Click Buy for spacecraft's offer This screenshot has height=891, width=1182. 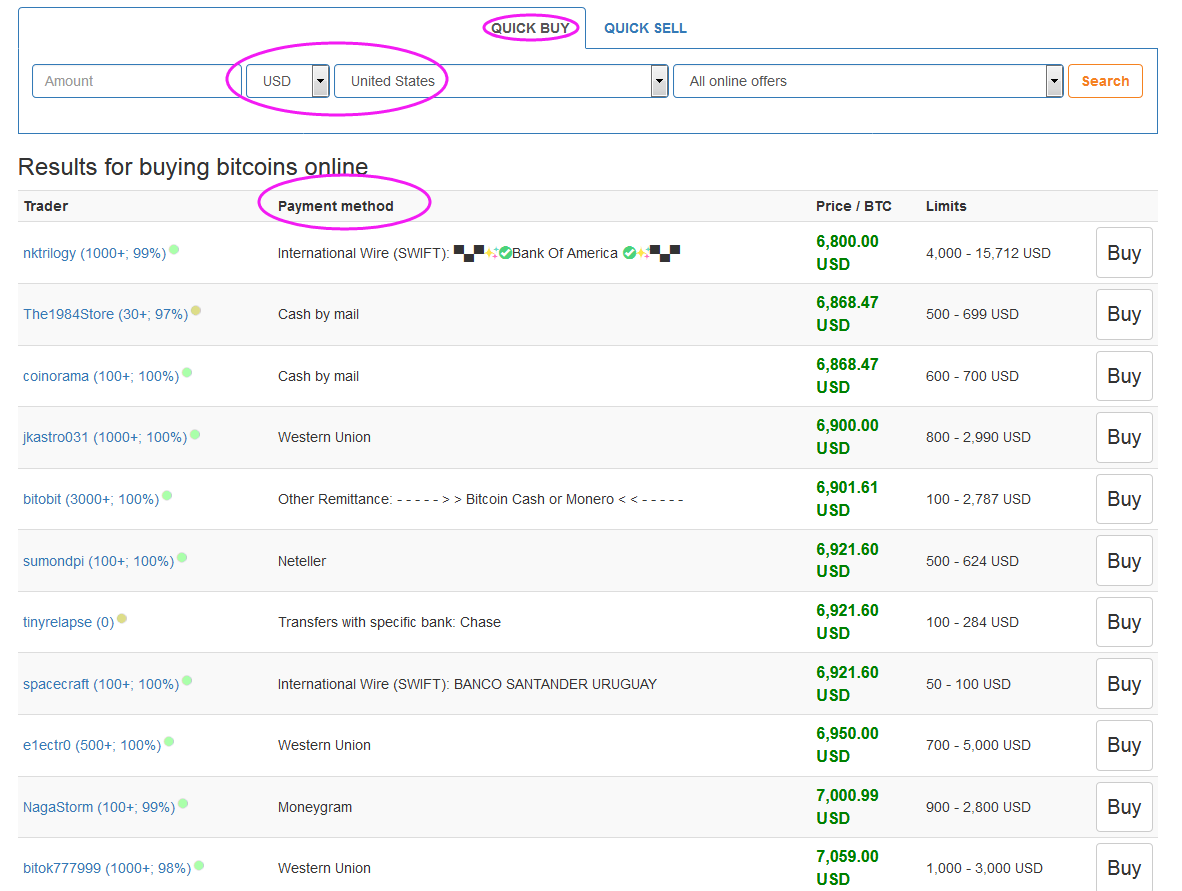(x=1124, y=684)
